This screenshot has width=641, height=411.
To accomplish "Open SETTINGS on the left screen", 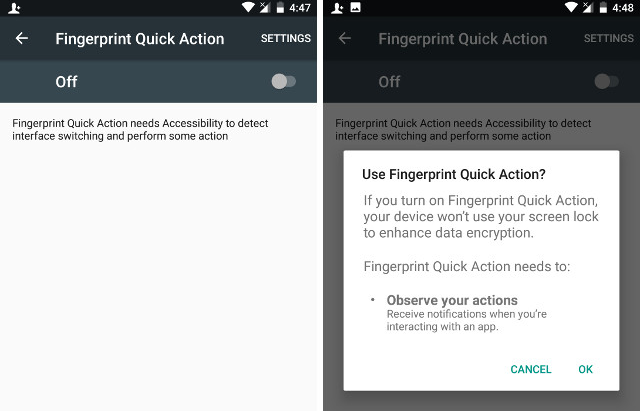I will pos(285,39).
